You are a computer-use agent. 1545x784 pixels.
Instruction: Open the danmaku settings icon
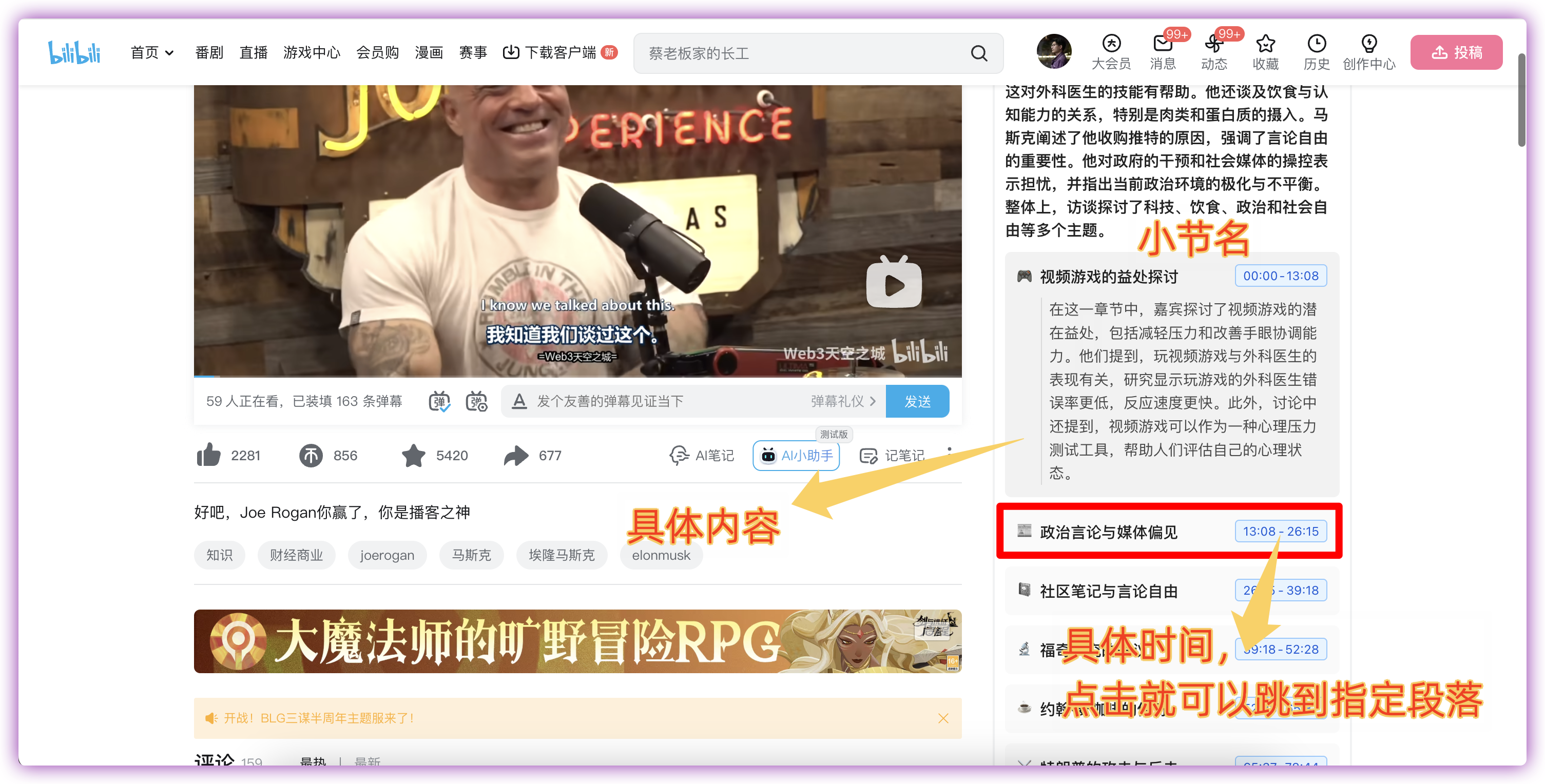click(x=477, y=401)
